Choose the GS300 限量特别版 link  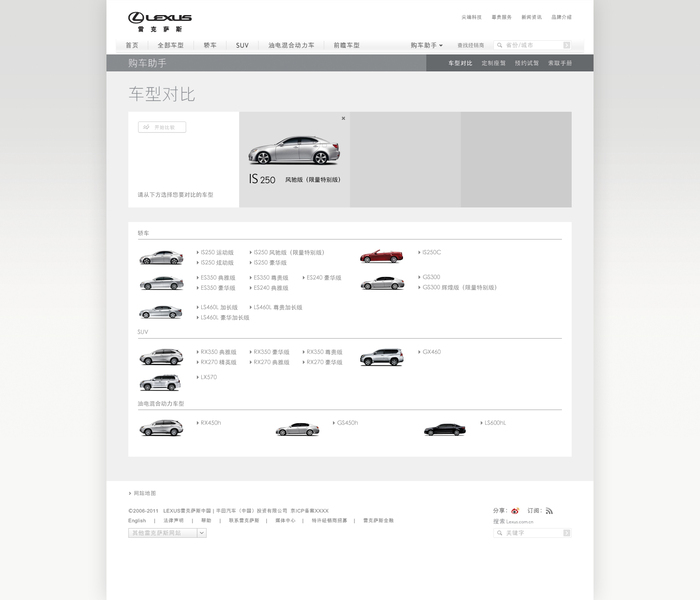click(459, 287)
